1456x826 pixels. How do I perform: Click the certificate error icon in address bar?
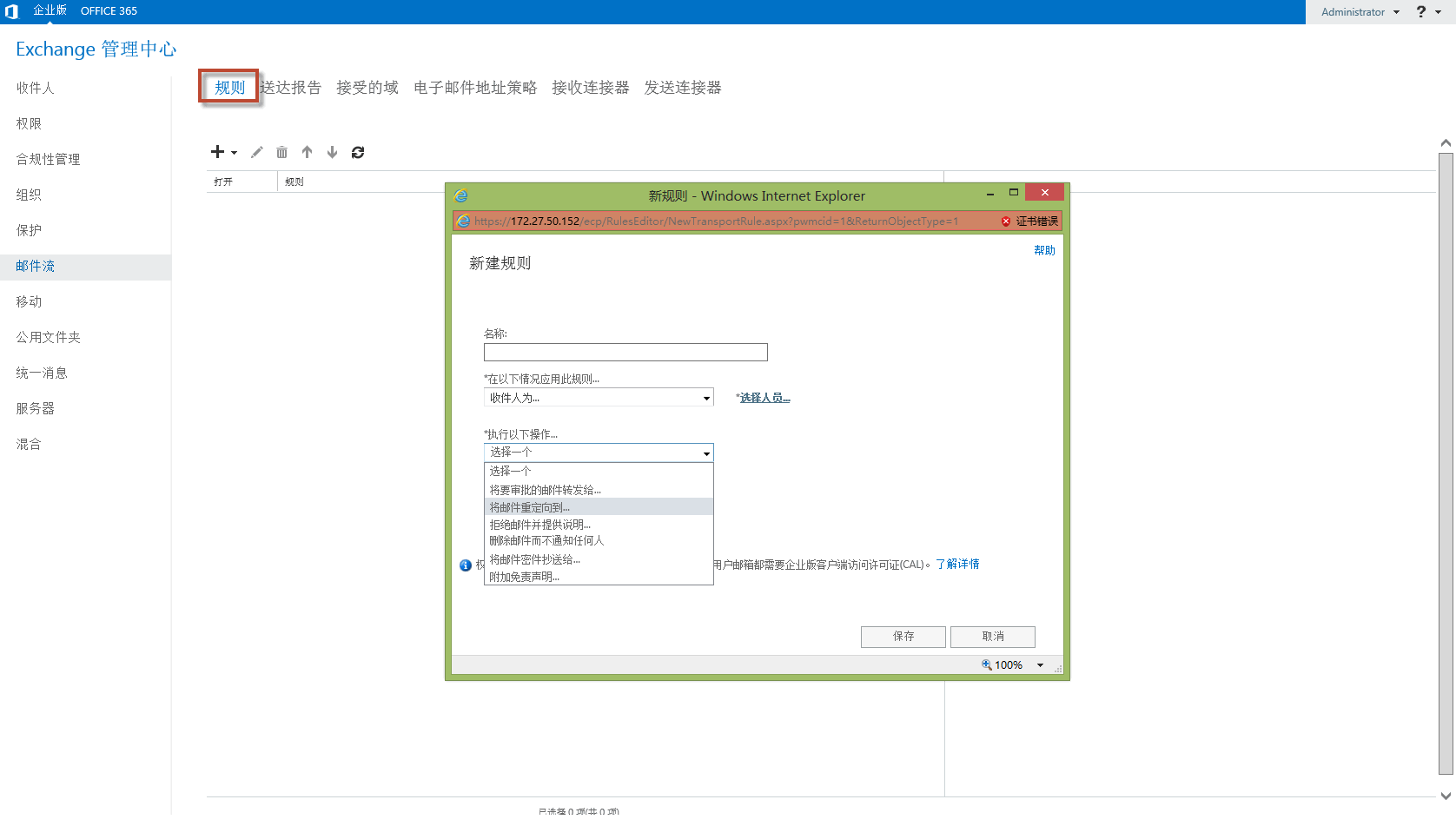click(x=1006, y=221)
